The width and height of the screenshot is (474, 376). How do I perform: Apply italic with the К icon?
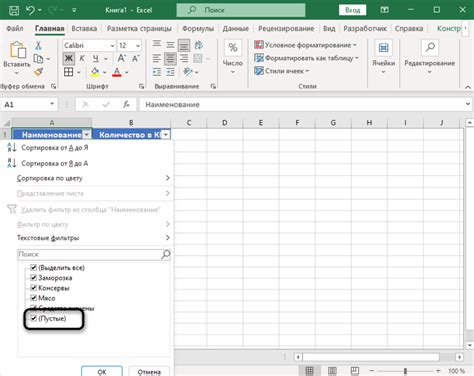(x=82, y=58)
